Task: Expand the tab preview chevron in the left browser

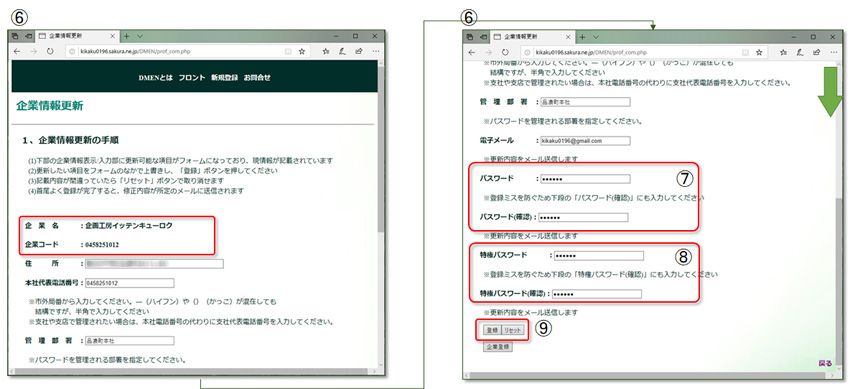Action: tap(140, 36)
